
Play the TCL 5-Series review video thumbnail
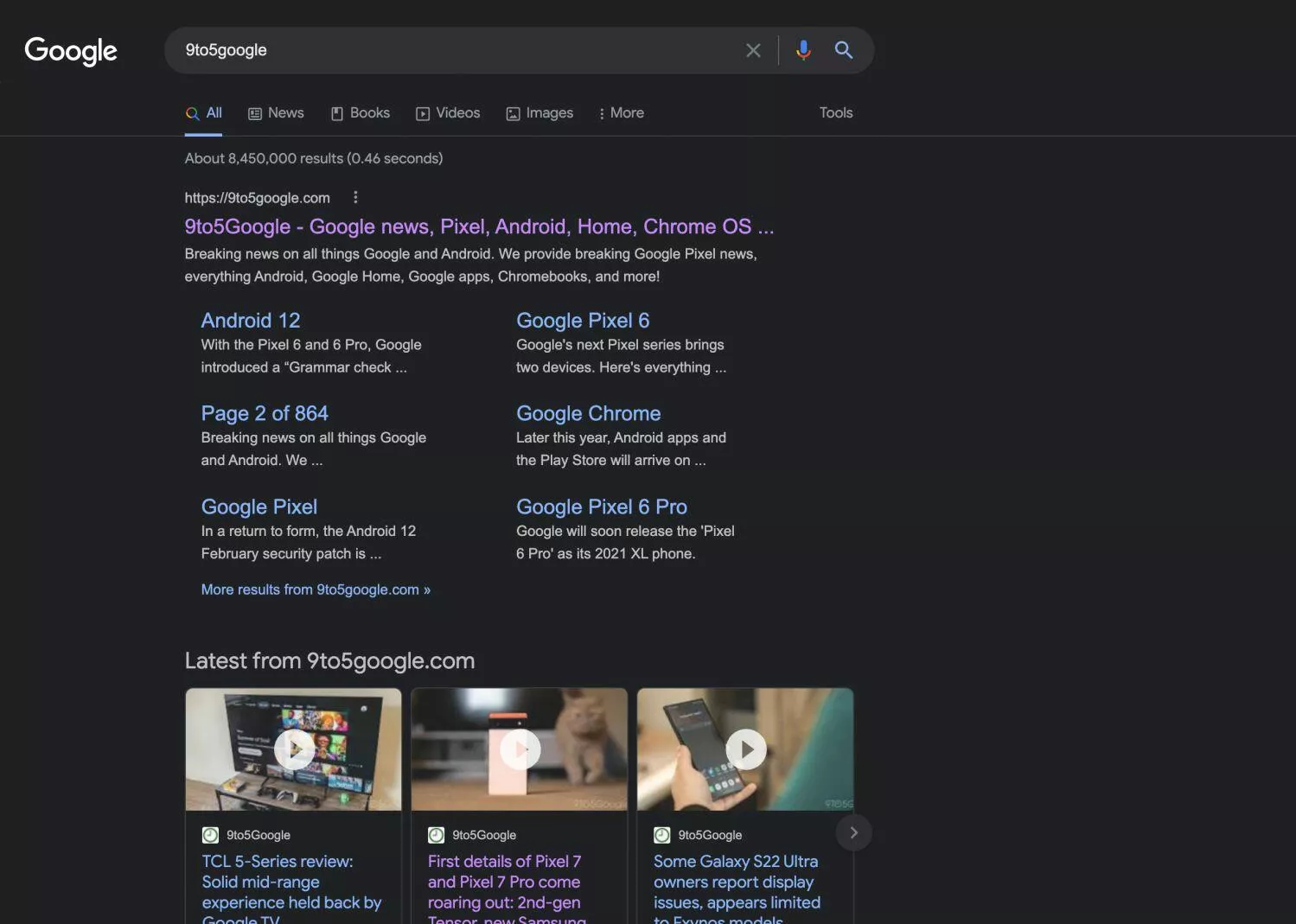click(295, 749)
